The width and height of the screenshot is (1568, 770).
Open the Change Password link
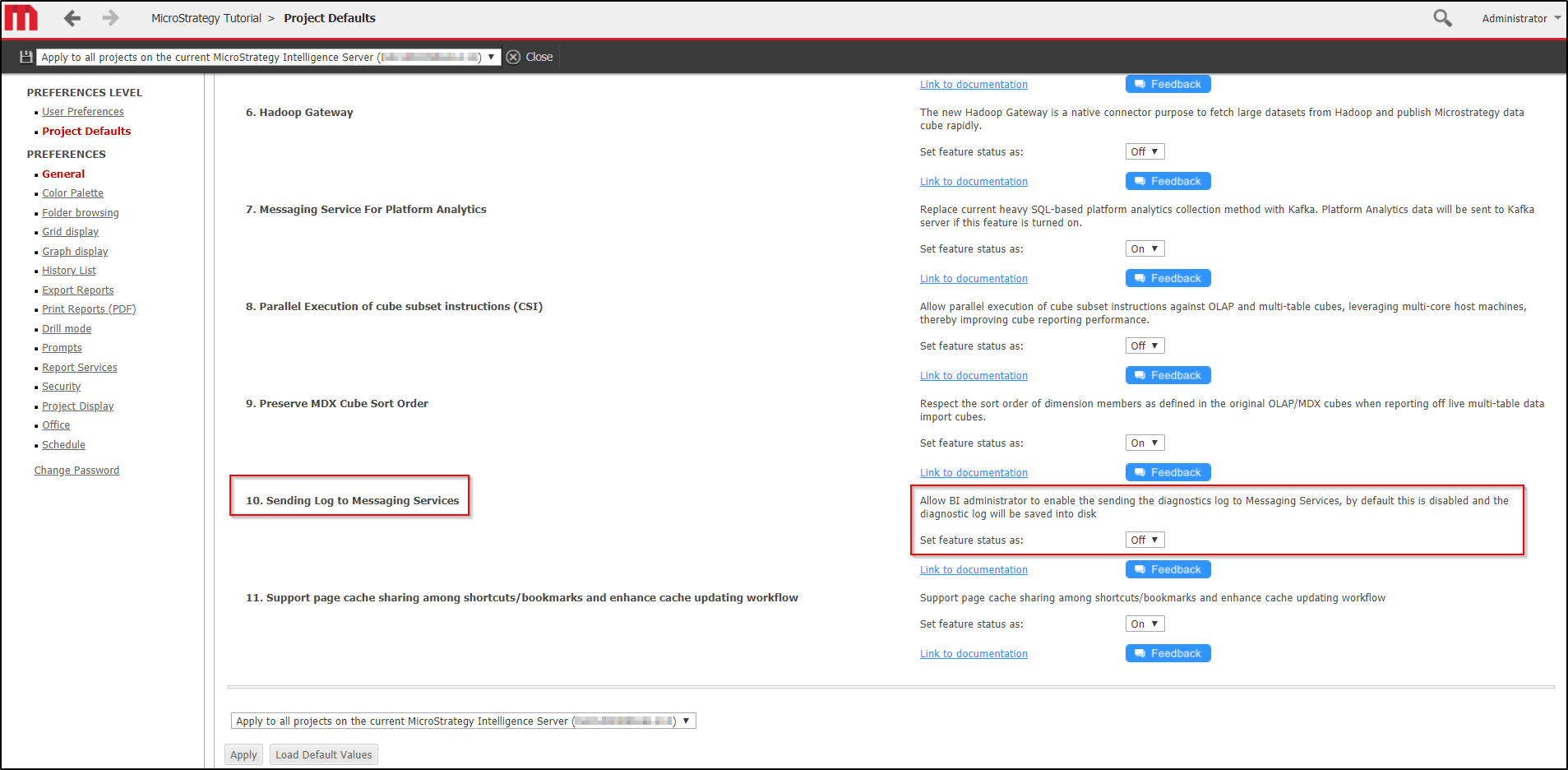click(x=76, y=471)
